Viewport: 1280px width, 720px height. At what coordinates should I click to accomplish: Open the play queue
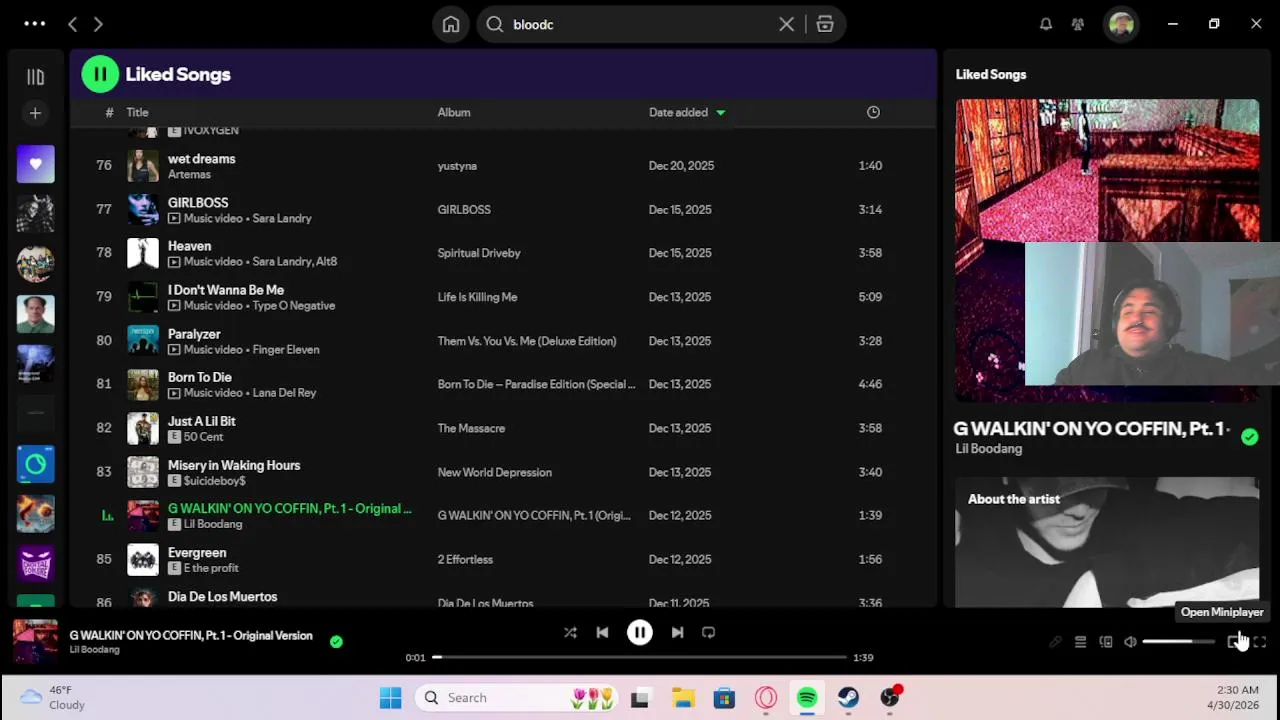[1080, 642]
